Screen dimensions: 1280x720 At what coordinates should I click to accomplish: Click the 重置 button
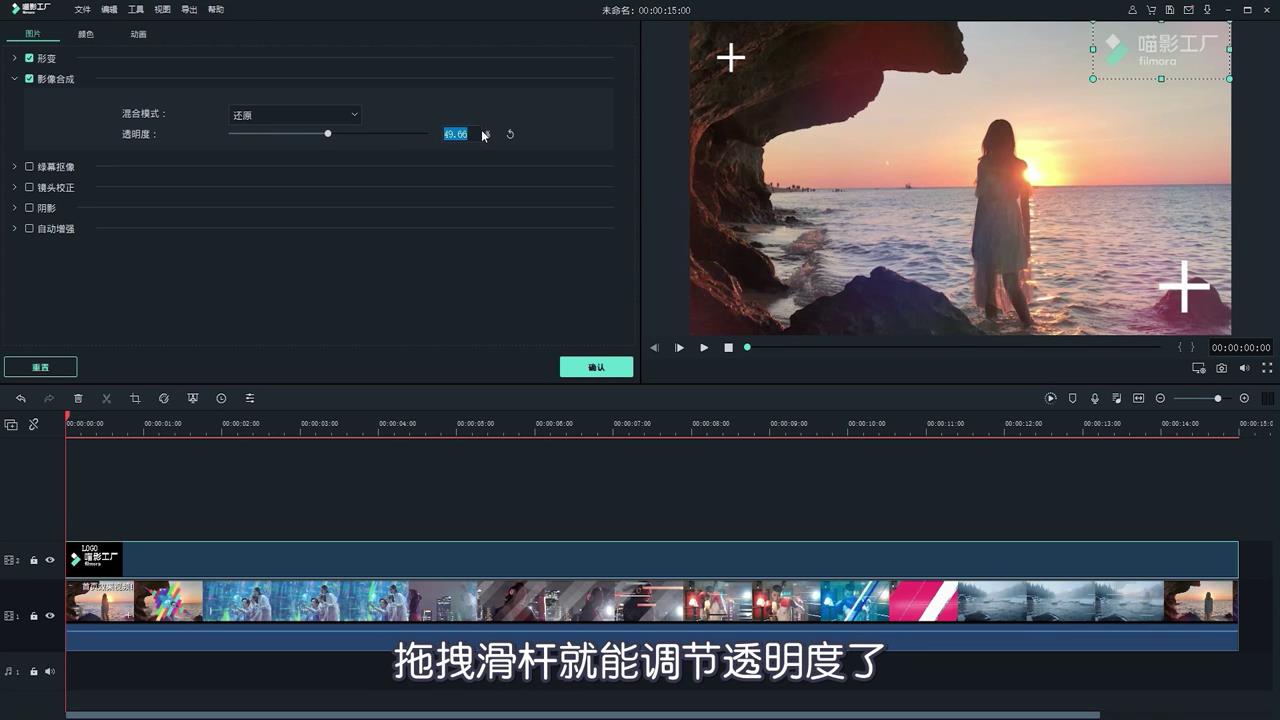click(40, 367)
